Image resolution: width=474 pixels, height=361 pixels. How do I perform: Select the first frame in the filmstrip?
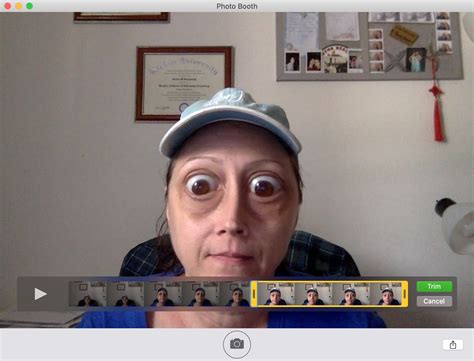pos(88,294)
